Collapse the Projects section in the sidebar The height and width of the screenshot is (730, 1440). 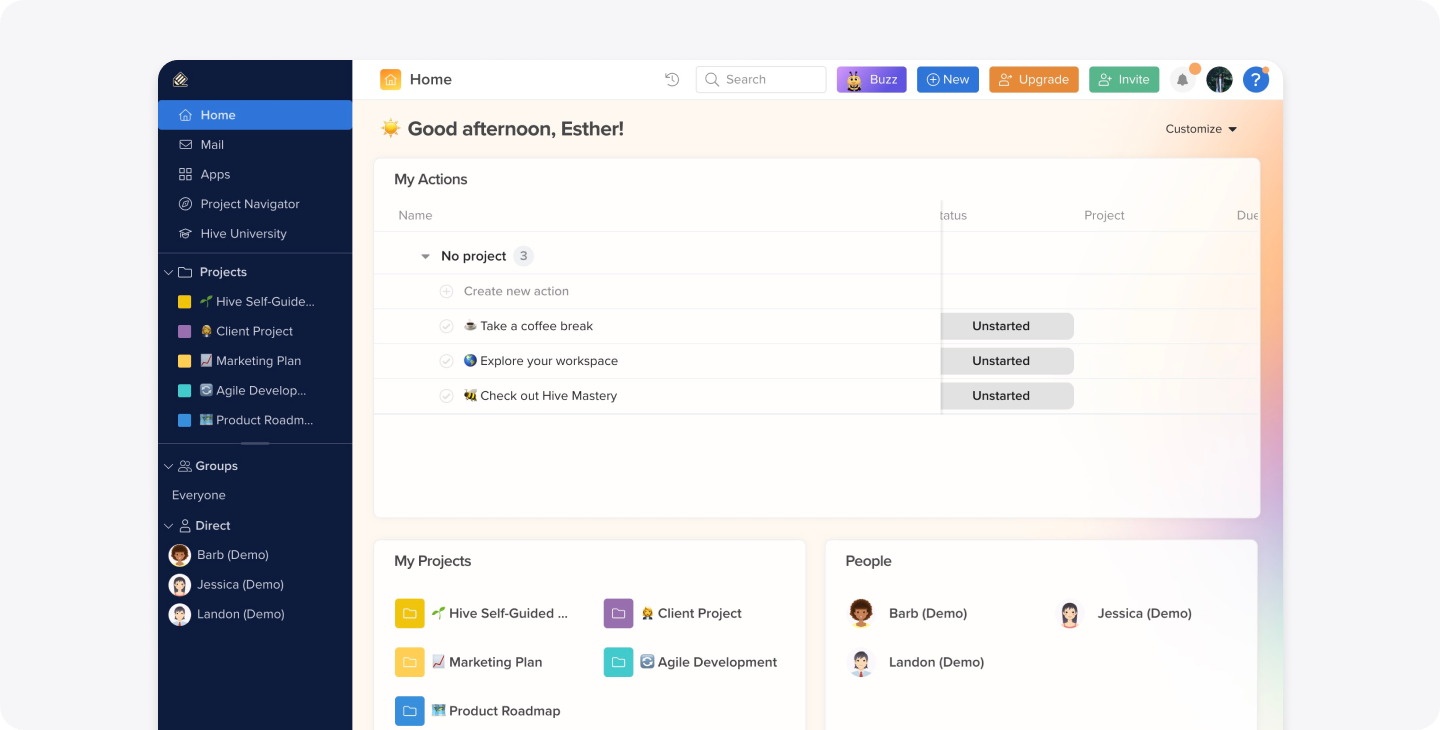168,271
